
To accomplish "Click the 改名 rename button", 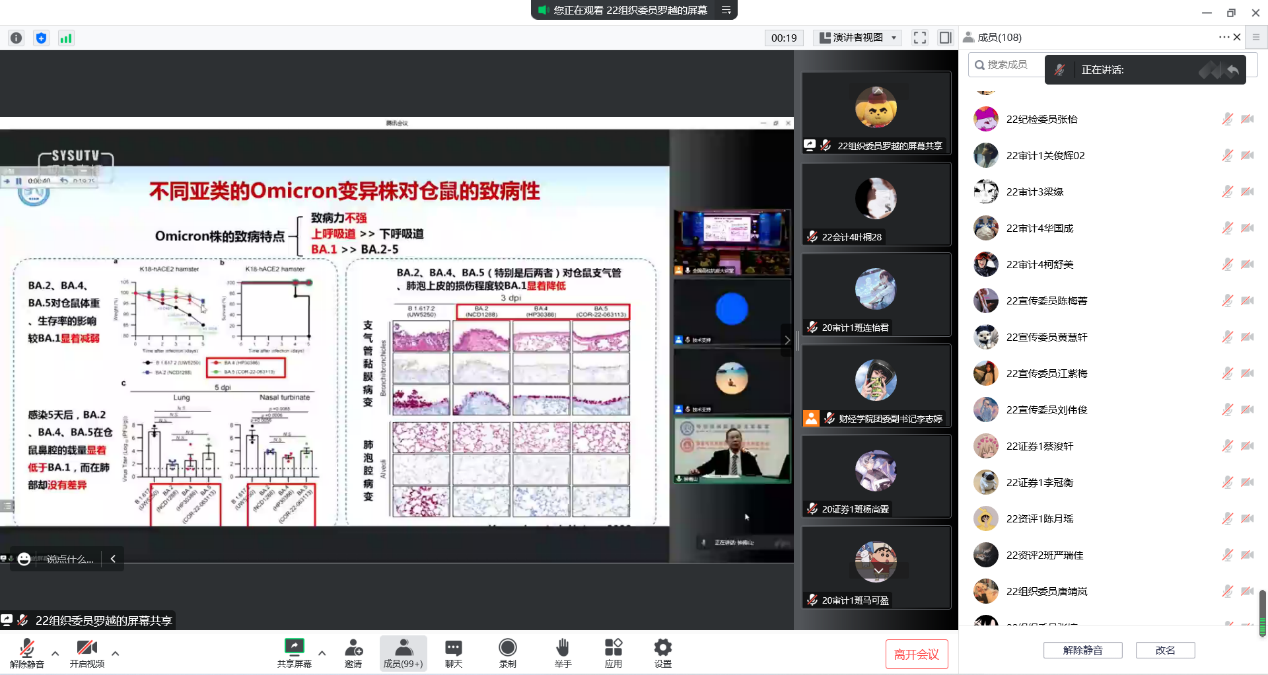I will [1165, 649].
